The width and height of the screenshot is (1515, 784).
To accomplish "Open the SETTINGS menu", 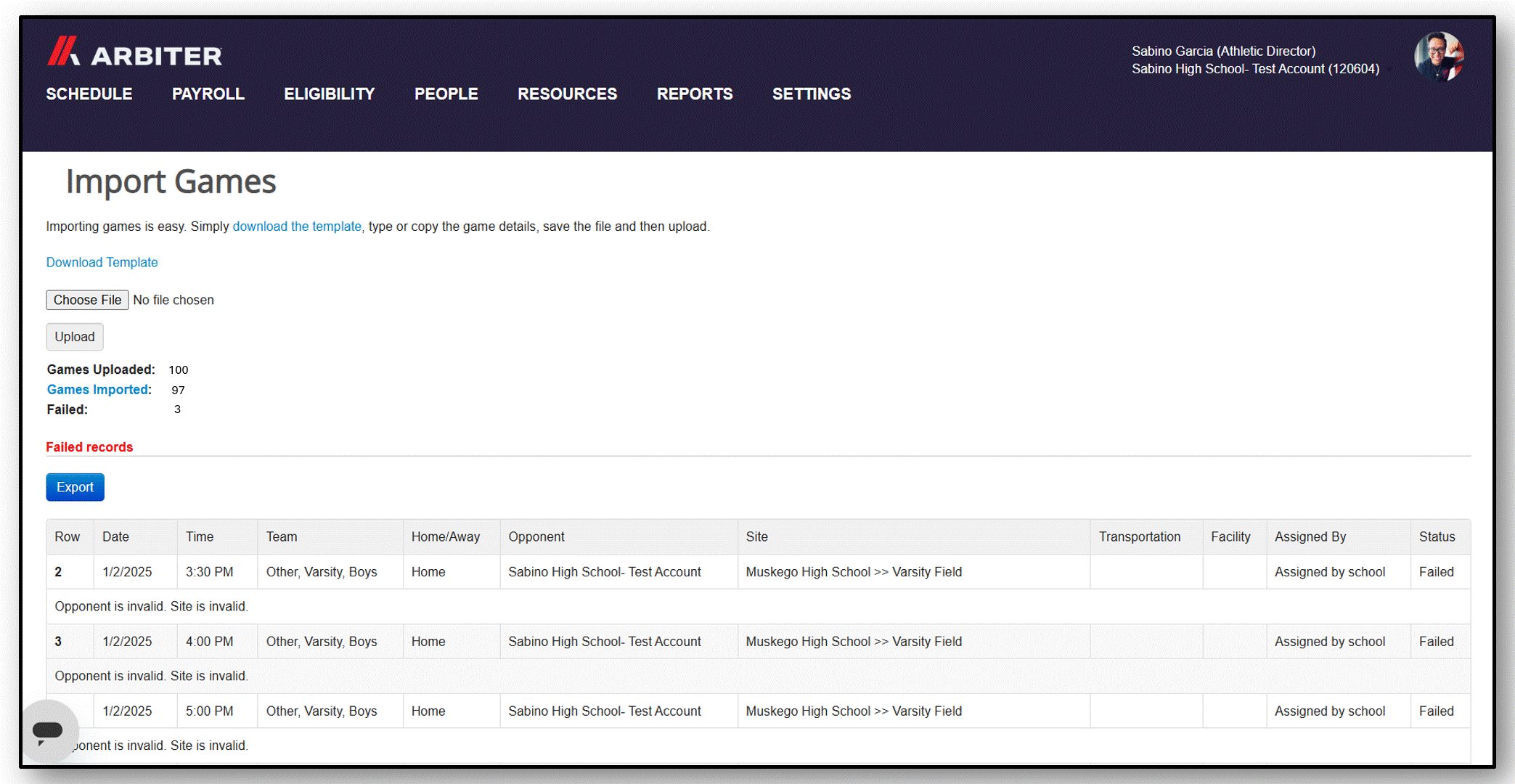I will 812,94.
